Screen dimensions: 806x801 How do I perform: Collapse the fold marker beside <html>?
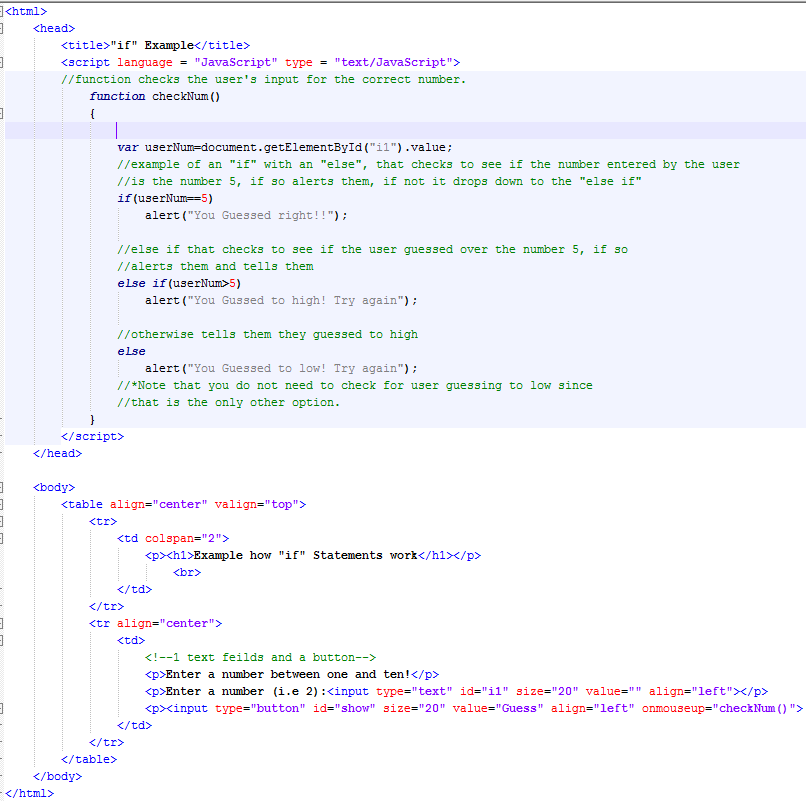[x=1, y=11]
